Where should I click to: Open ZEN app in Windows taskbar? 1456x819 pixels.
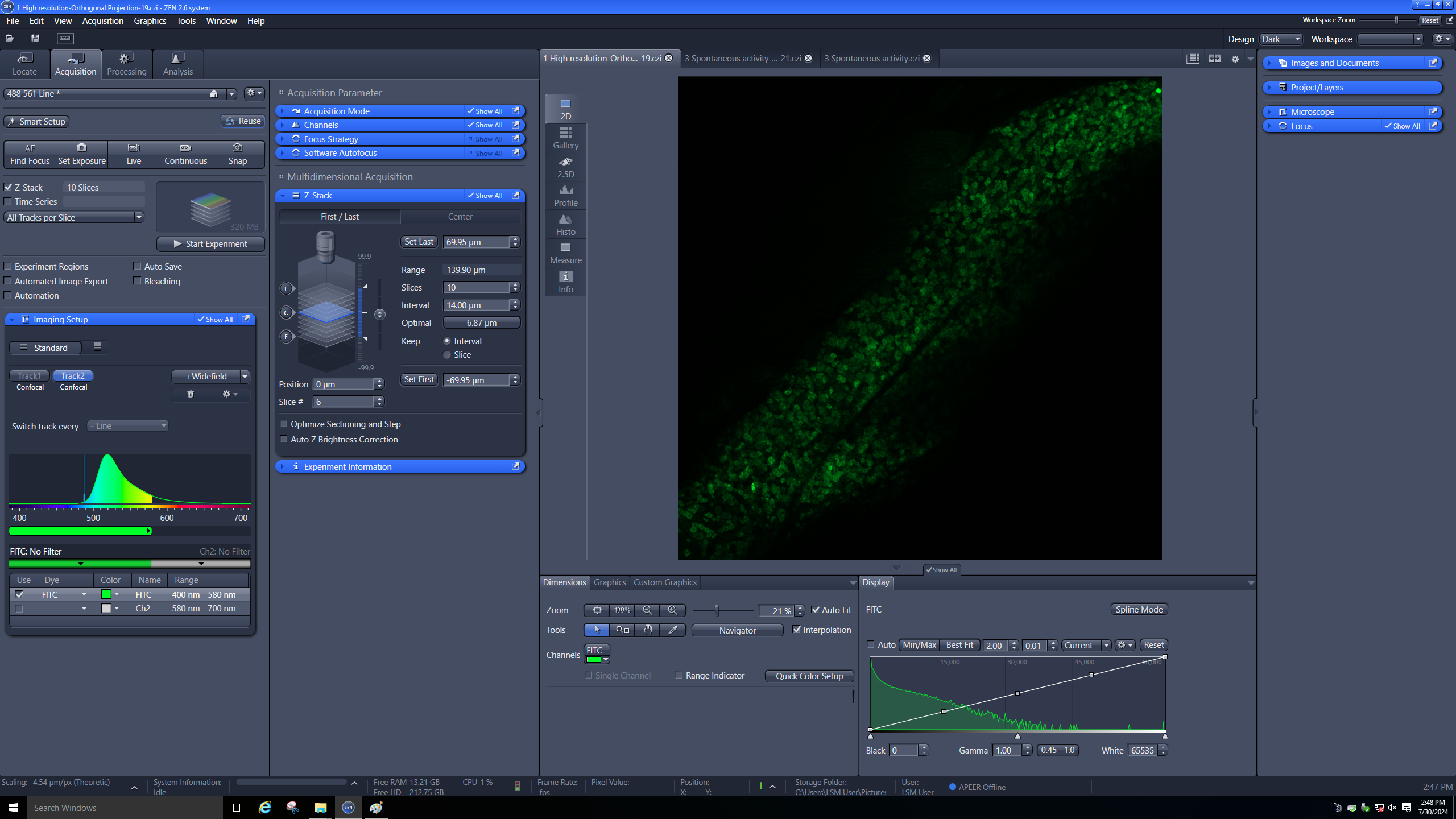pos(348,807)
